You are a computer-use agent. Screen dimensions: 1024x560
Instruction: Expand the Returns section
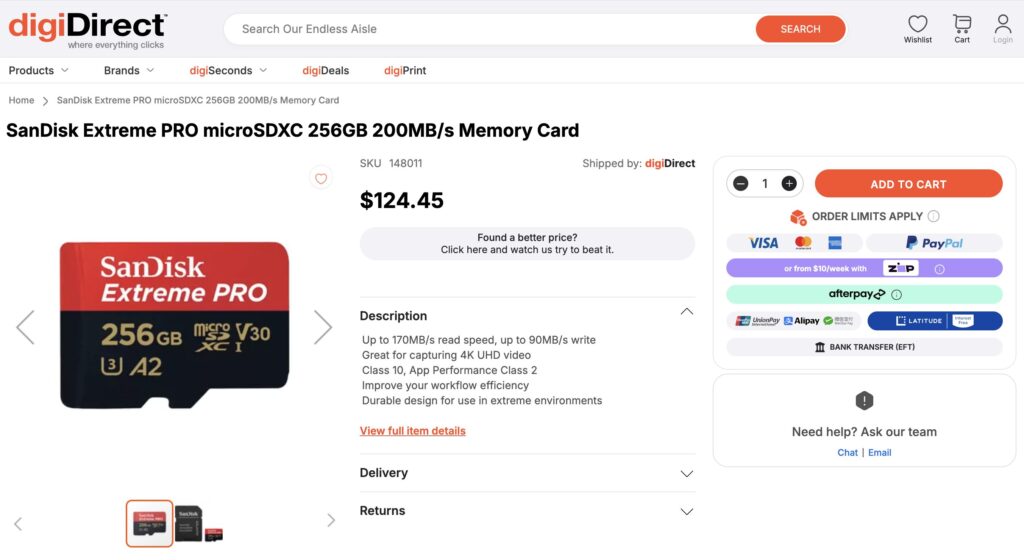(x=686, y=511)
